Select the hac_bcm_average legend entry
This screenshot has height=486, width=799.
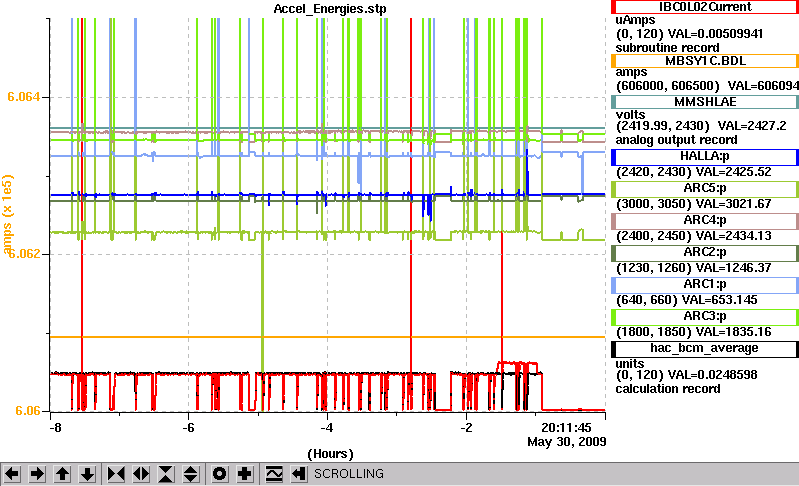pyautogui.click(x=705, y=349)
